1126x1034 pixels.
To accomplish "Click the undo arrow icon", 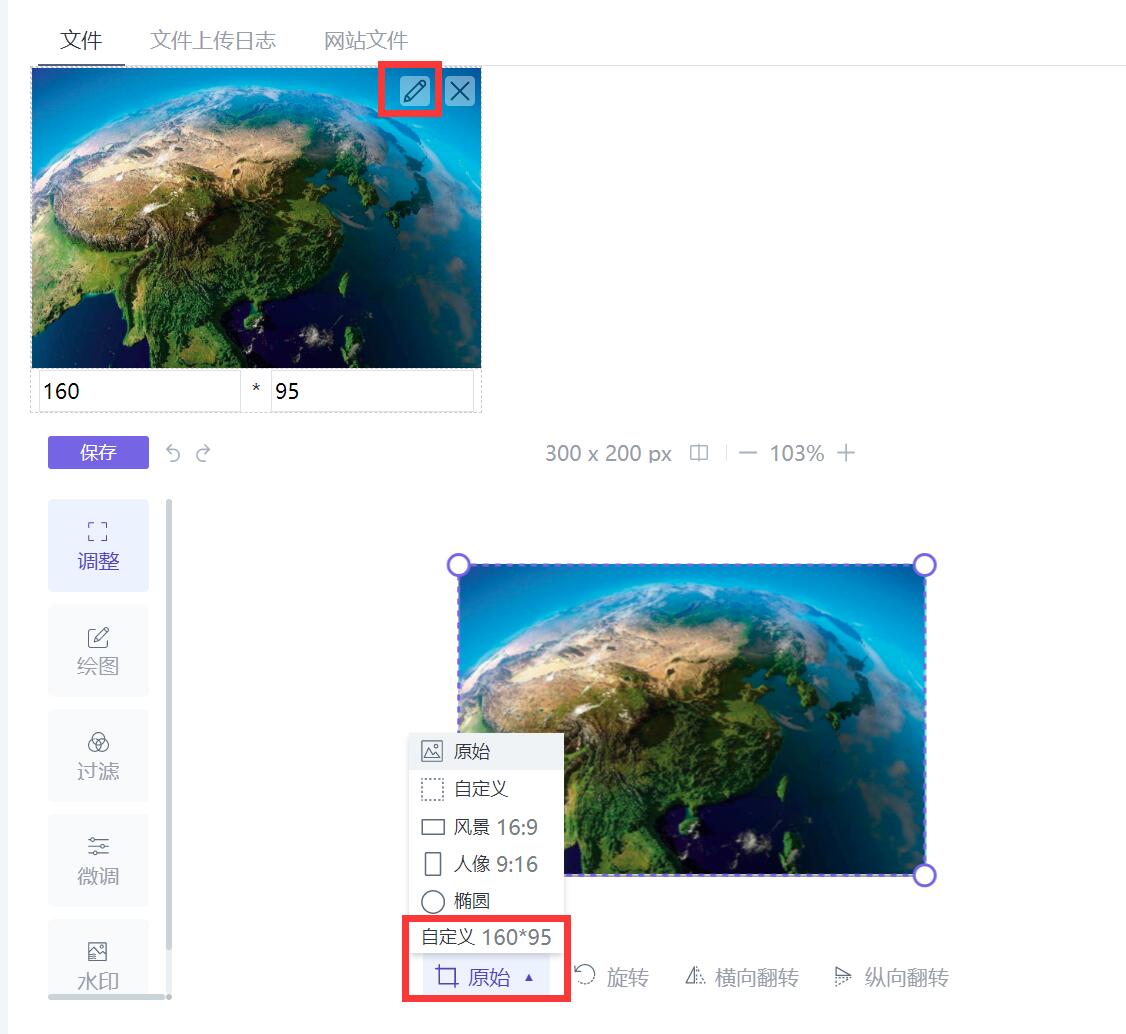I will [172, 453].
